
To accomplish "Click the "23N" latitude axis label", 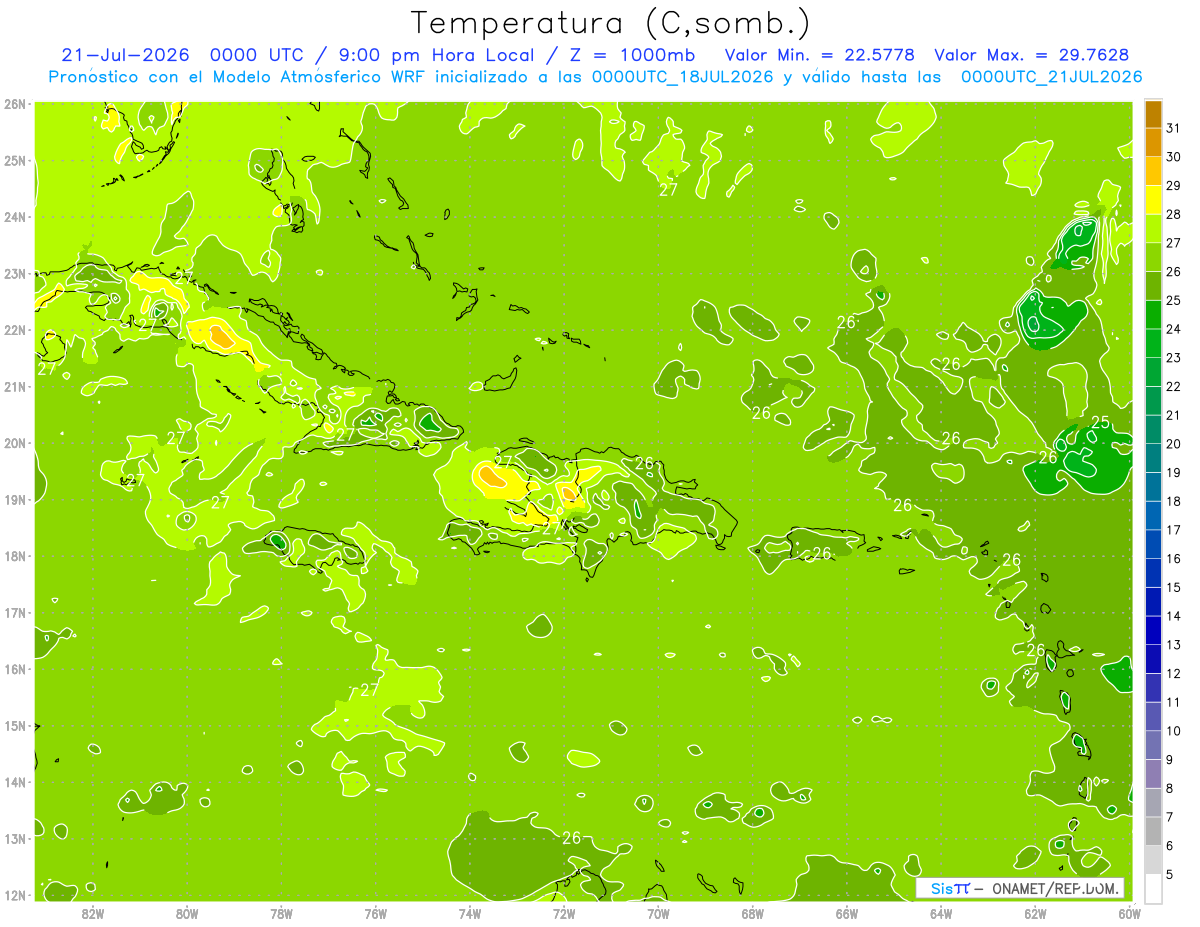I will click(x=14, y=273).
